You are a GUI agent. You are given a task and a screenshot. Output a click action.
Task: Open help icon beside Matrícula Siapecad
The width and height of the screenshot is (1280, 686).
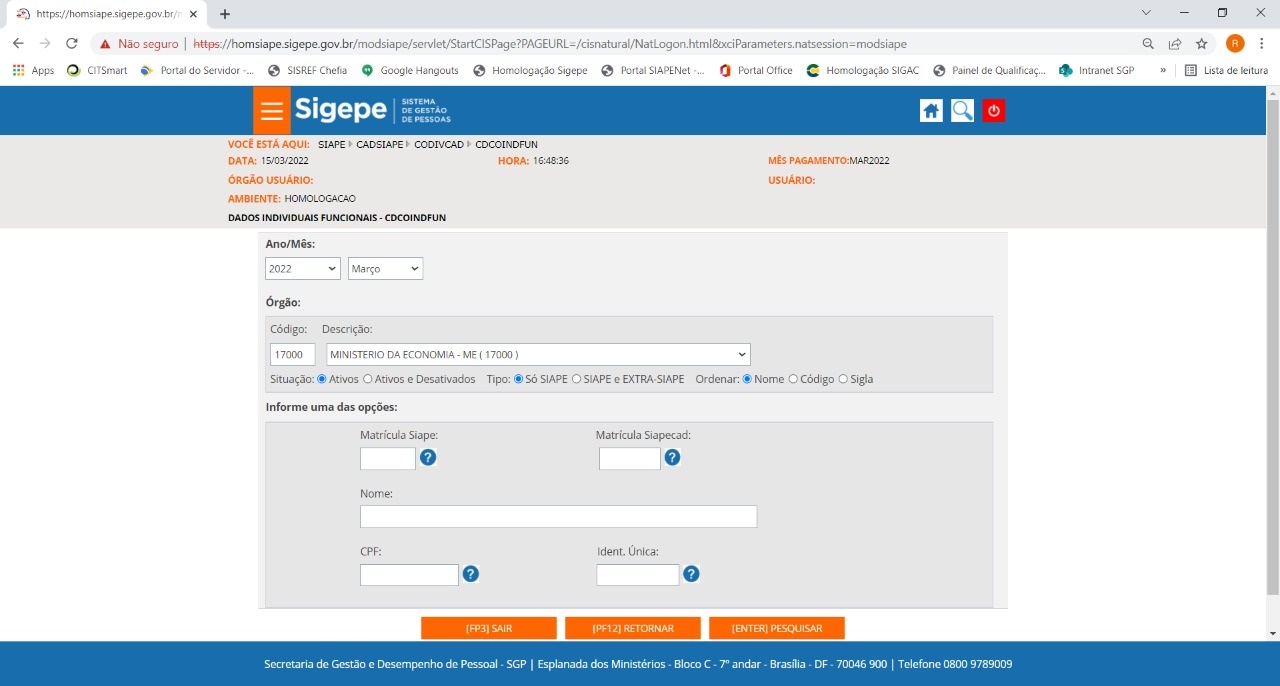tap(673, 458)
